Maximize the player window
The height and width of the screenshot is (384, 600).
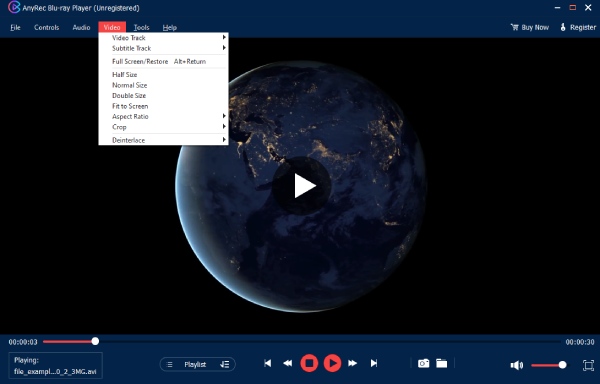click(x=572, y=7)
